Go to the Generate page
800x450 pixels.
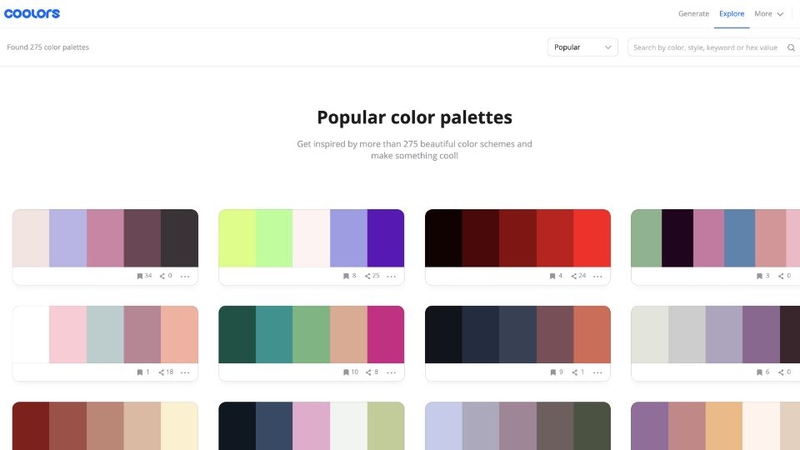694,14
